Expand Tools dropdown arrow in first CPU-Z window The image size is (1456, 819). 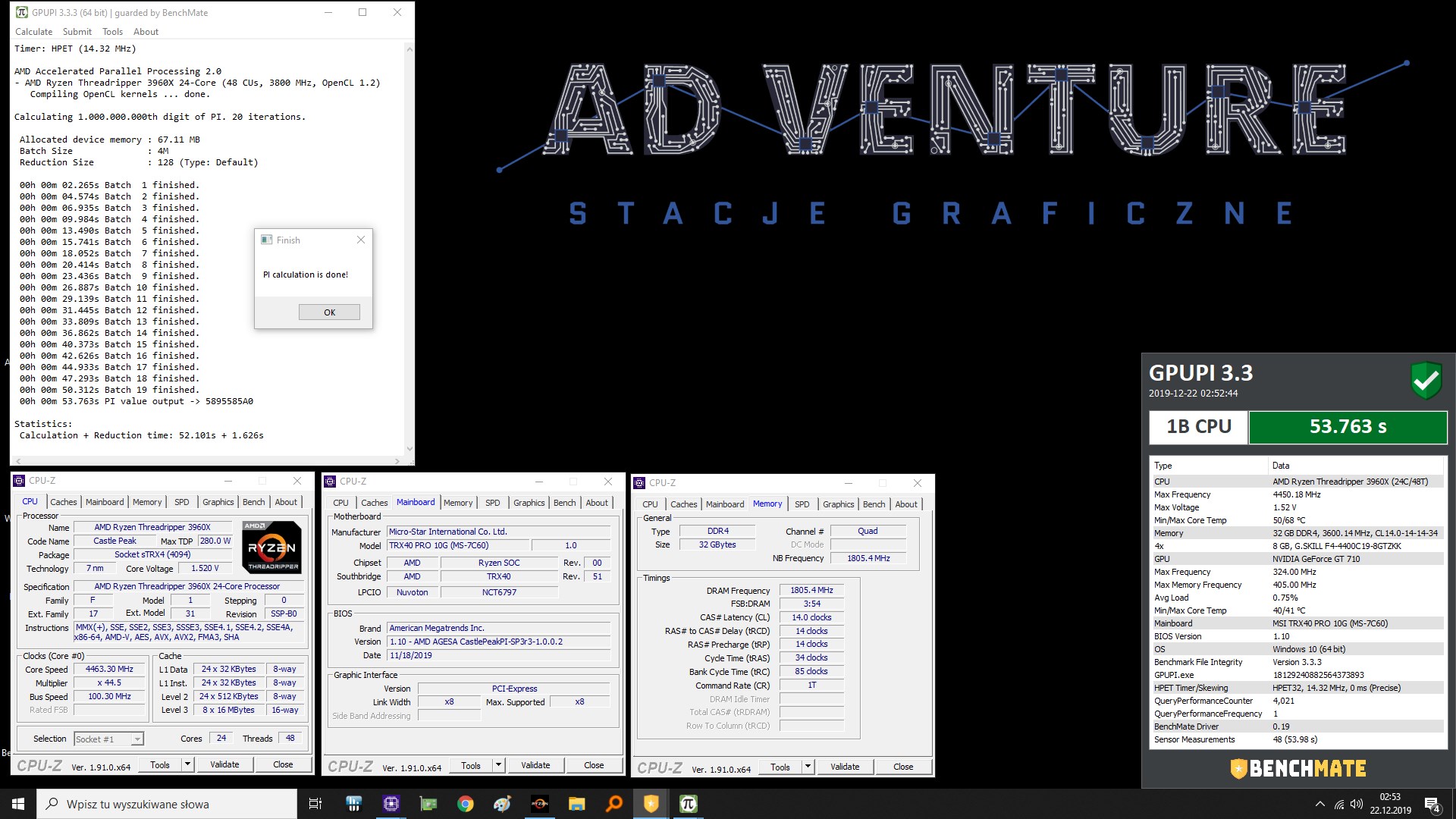pyautogui.click(x=187, y=764)
